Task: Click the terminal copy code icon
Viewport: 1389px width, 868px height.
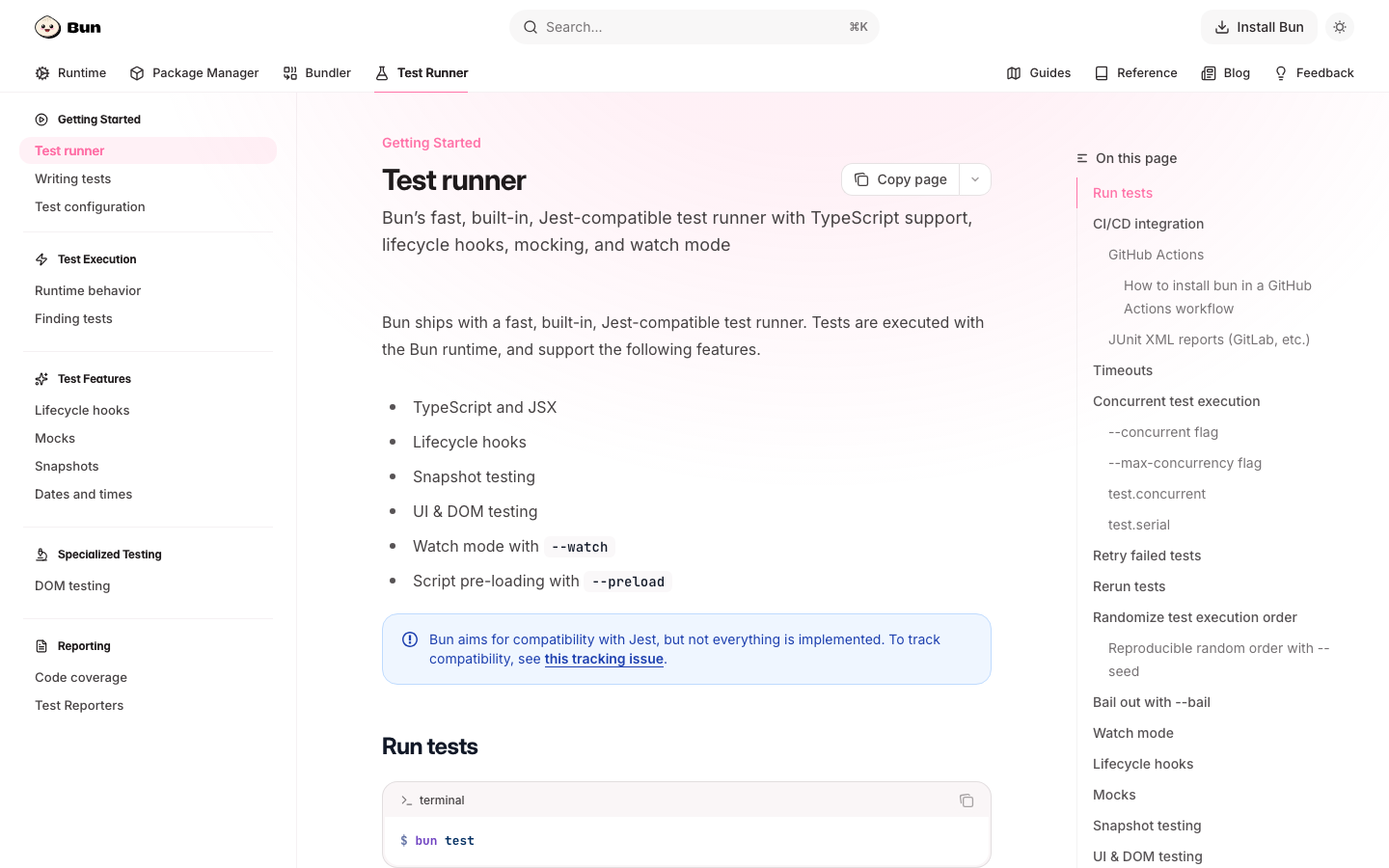Action: 967,800
